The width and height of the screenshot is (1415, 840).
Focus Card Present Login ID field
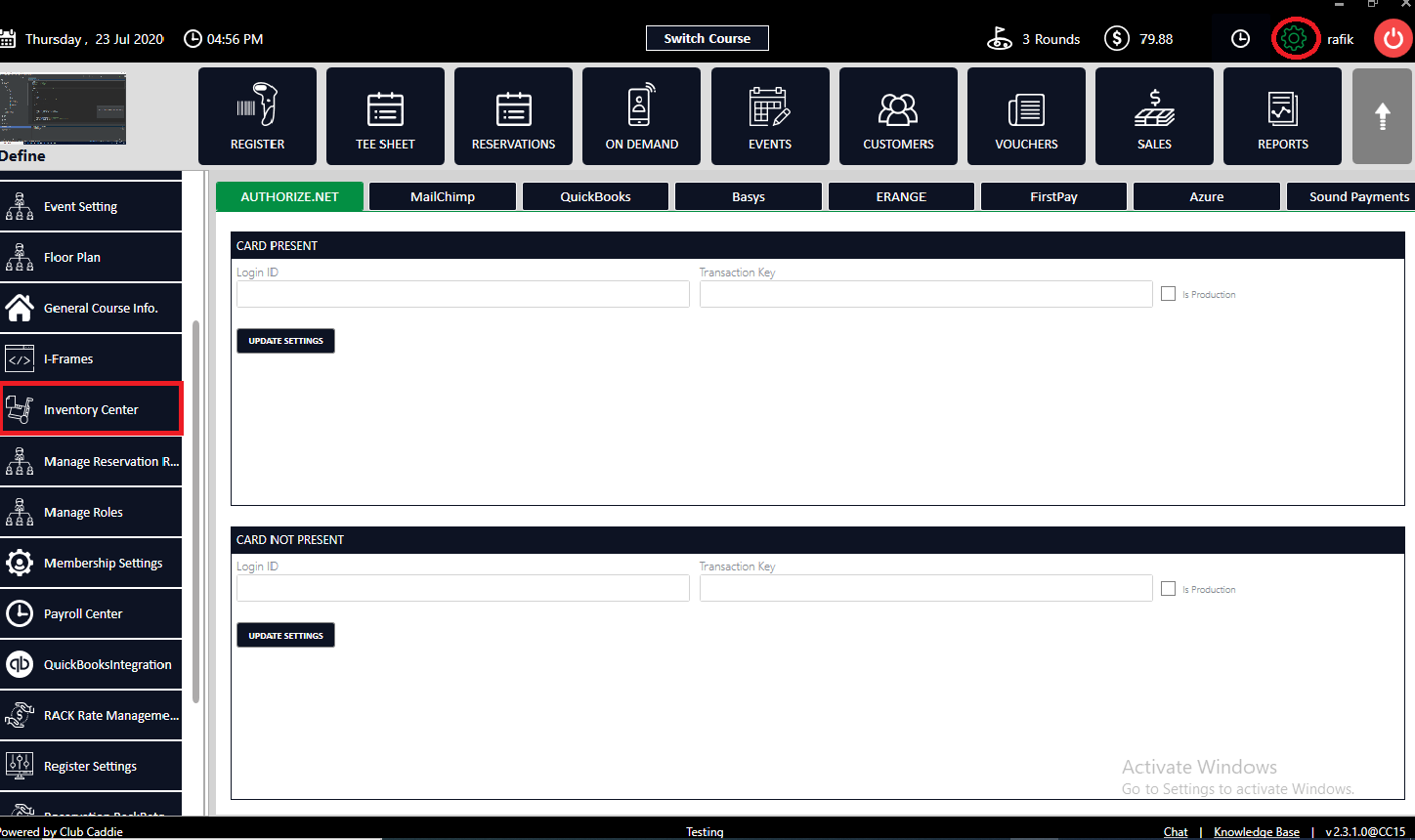(x=463, y=294)
